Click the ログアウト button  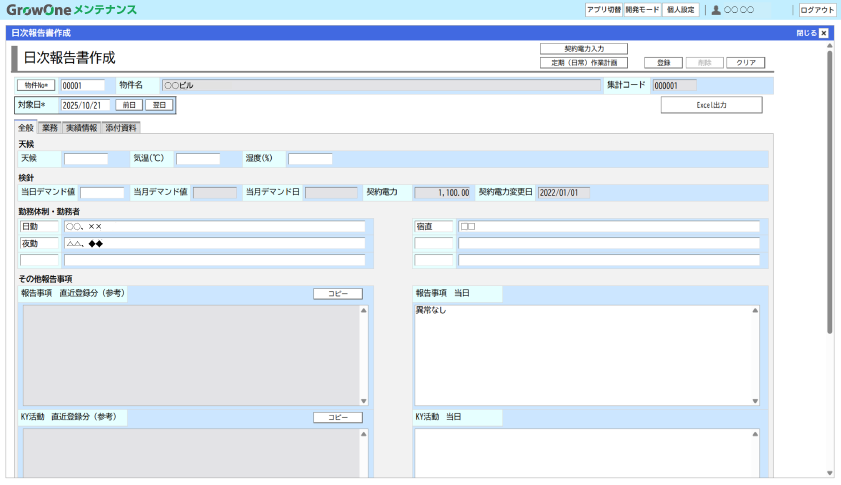(x=817, y=10)
